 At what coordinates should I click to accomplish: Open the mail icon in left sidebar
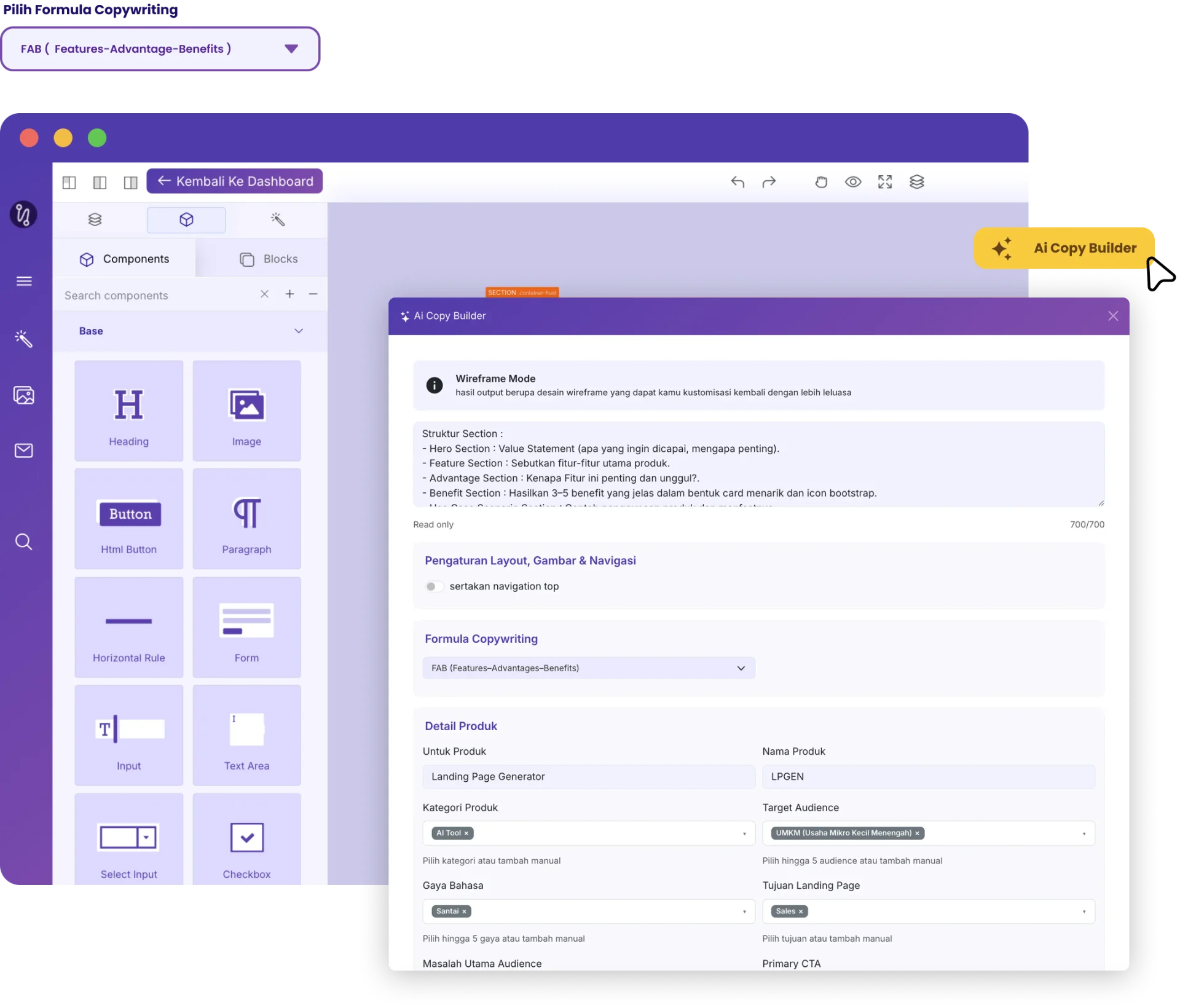click(24, 451)
